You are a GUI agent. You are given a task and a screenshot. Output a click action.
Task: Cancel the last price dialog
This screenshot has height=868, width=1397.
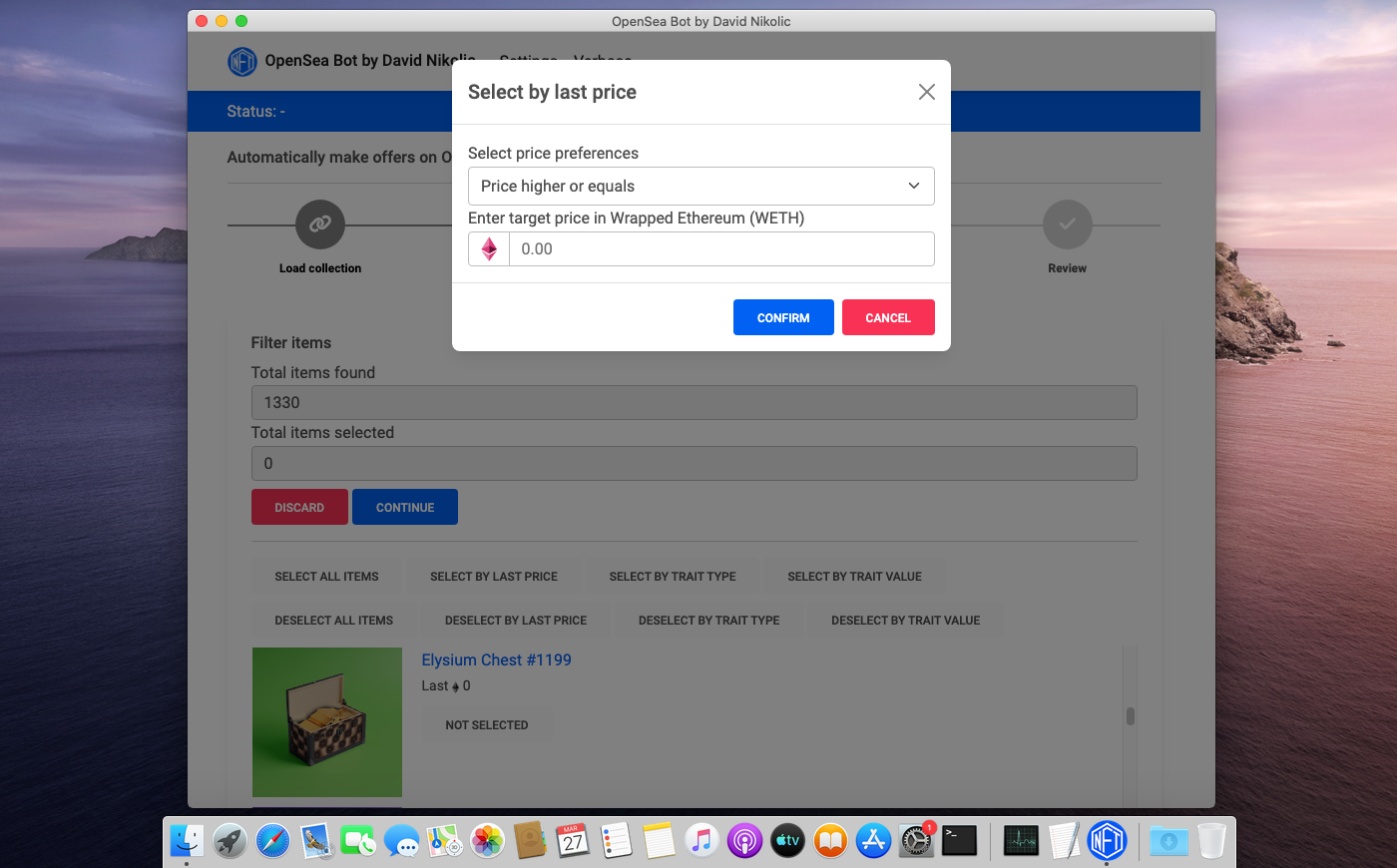click(888, 317)
